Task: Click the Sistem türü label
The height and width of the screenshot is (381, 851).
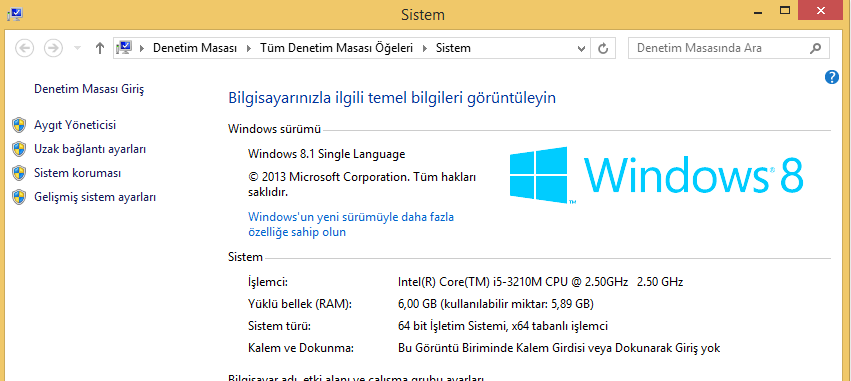Action: (x=279, y=326)
